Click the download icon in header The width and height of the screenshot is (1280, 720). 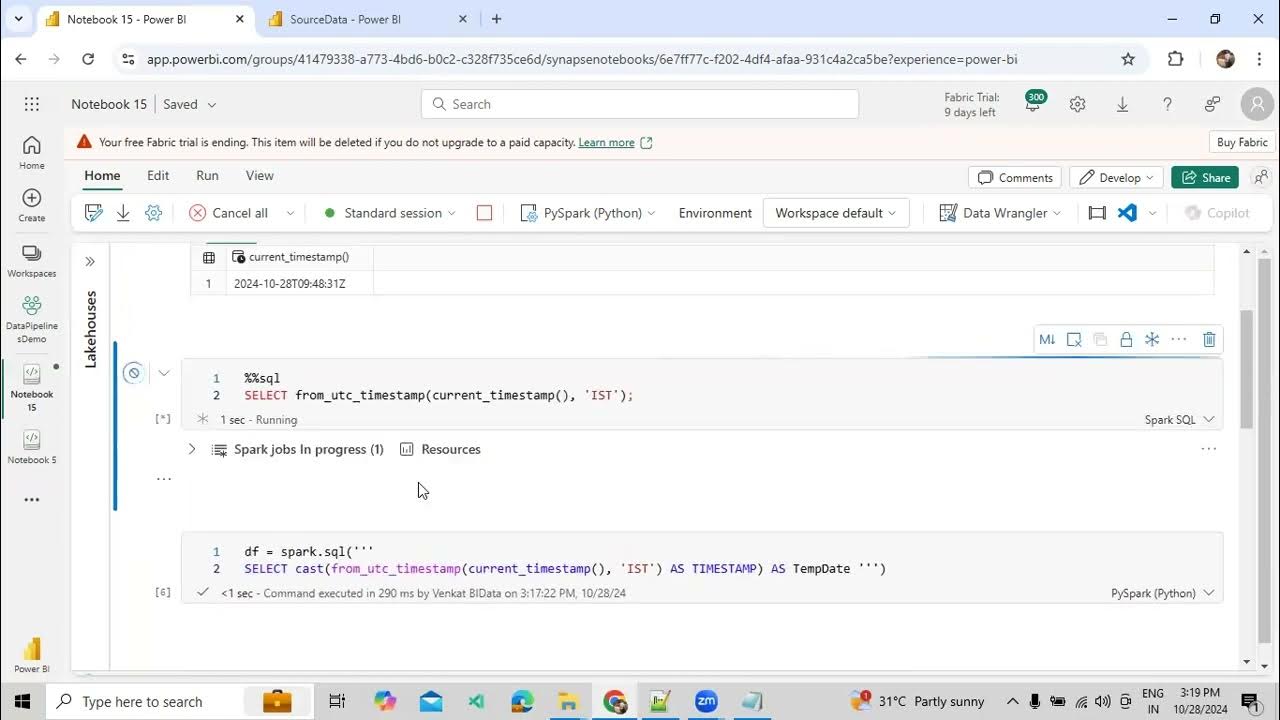coord(1122,104)
